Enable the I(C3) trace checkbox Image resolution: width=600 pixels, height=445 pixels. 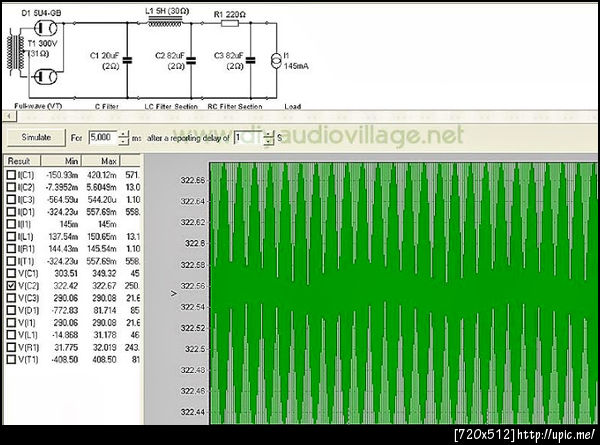tap(11, 200)
